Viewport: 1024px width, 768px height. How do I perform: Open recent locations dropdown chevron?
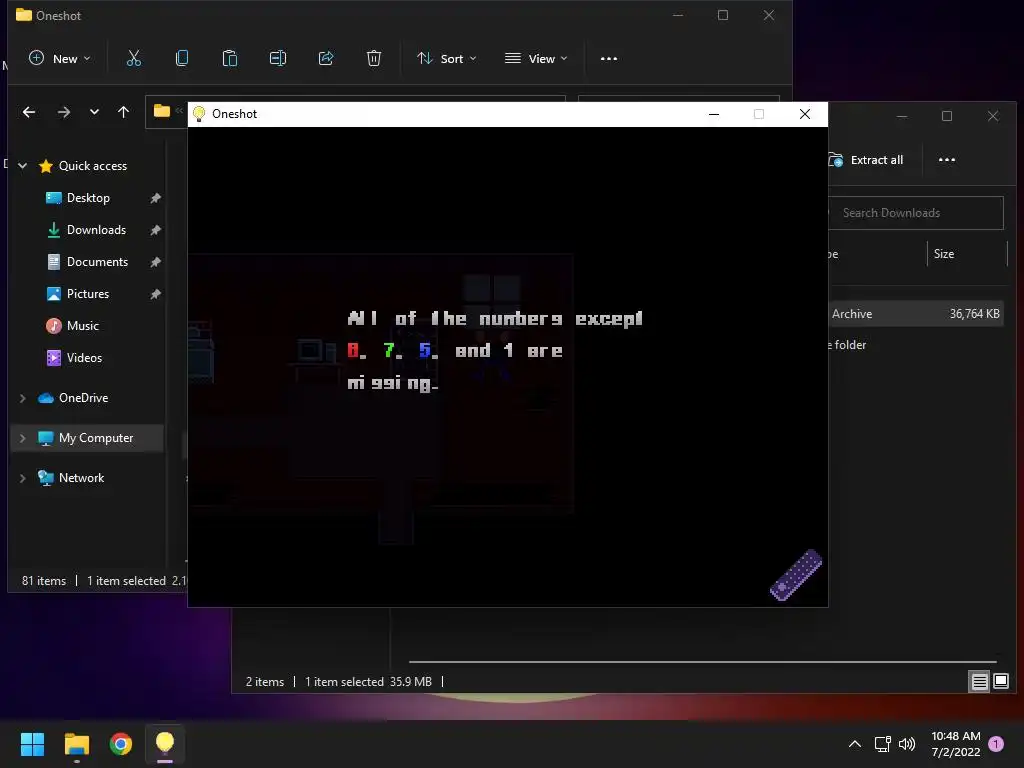[x=94, y=112]
